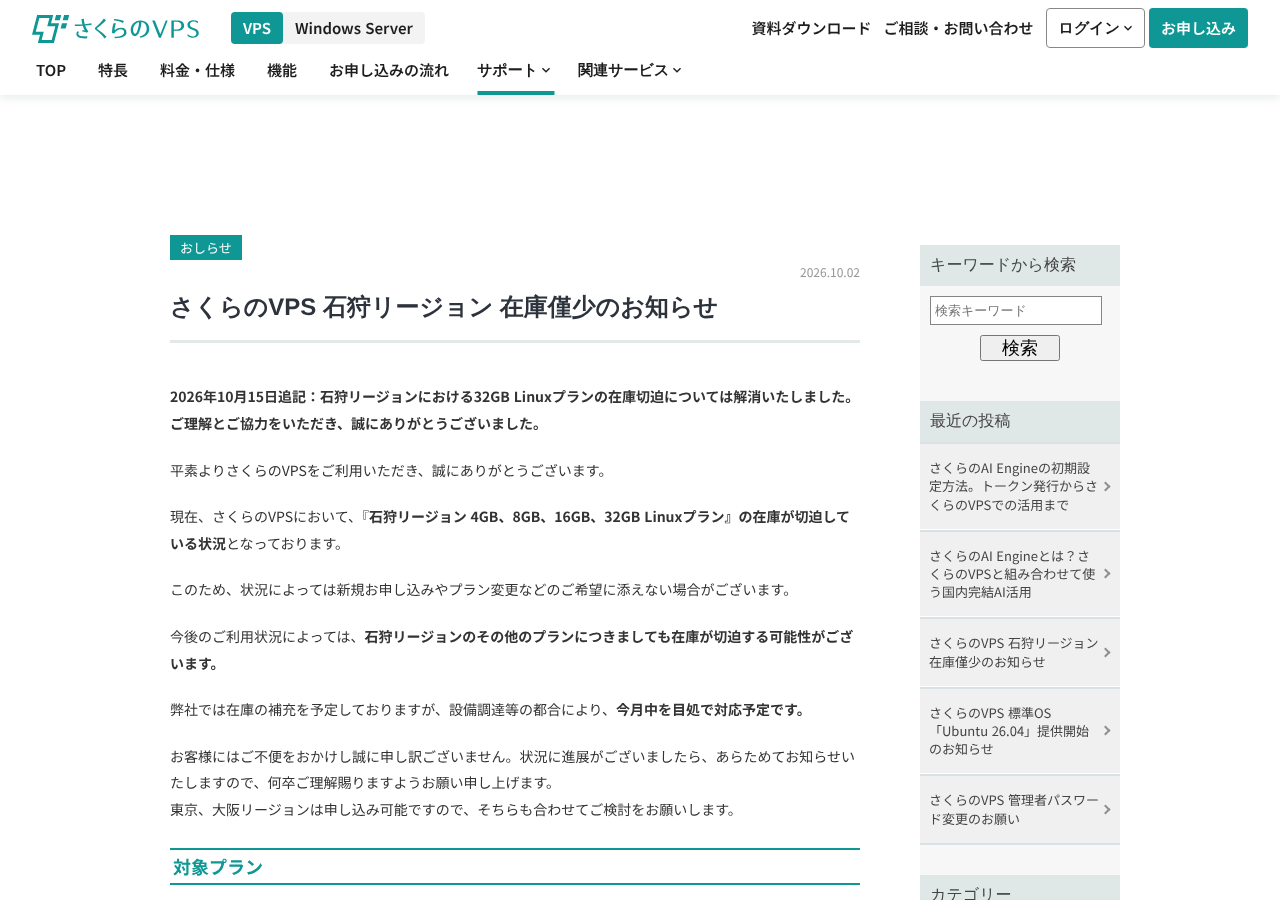Click the 検索 search button
The width and height of the screenshot is (1280, 900).
pyautogui.click(x=1020, y=348)
